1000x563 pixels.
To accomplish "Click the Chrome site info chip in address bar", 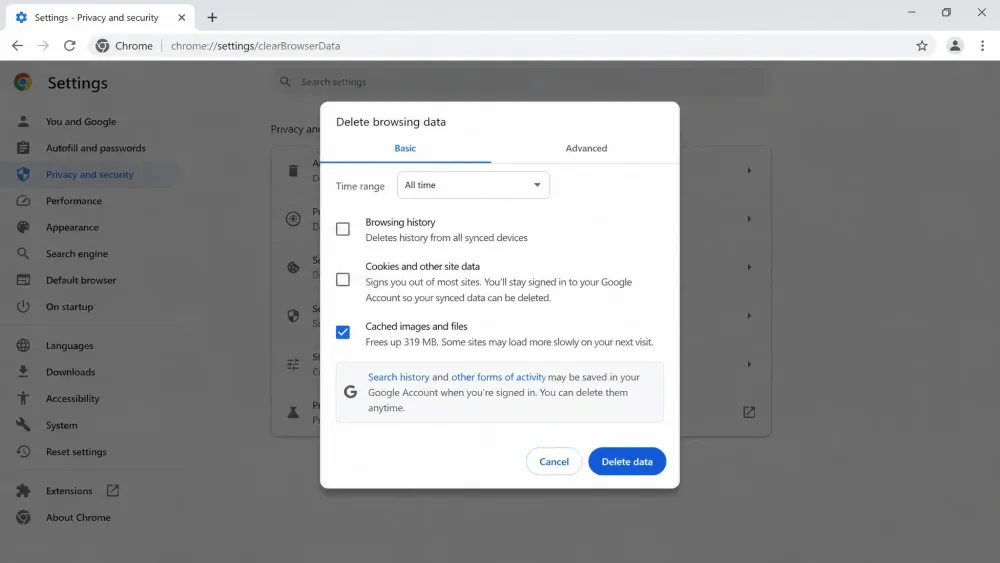I will (124, 46).
